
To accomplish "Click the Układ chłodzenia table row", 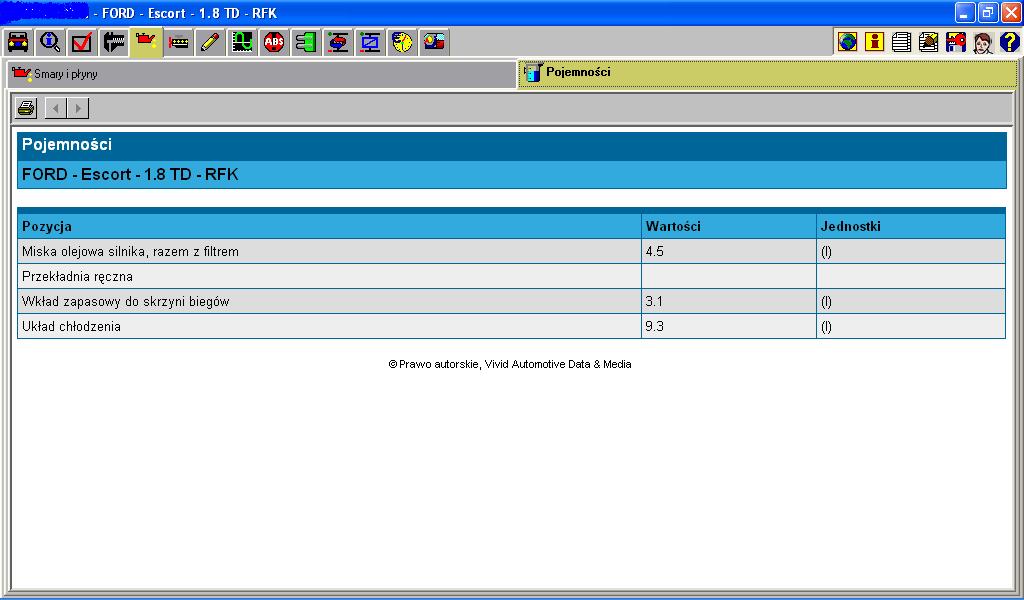I will click(x=328, y=326).
